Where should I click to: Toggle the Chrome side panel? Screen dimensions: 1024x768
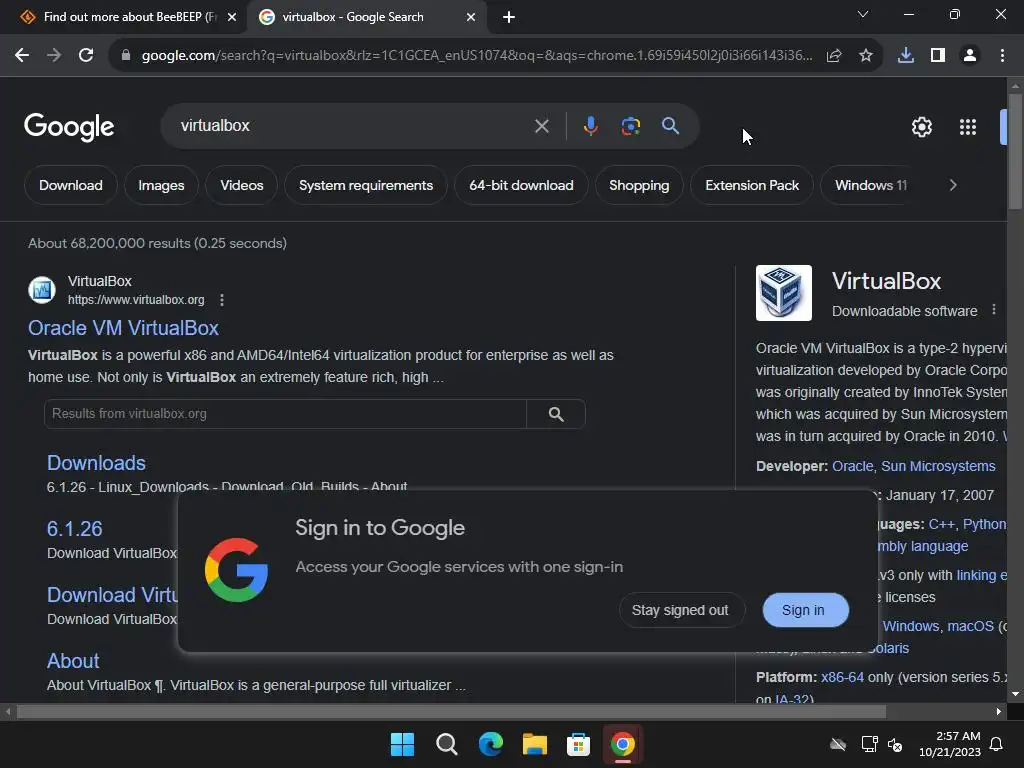(938, 56)
